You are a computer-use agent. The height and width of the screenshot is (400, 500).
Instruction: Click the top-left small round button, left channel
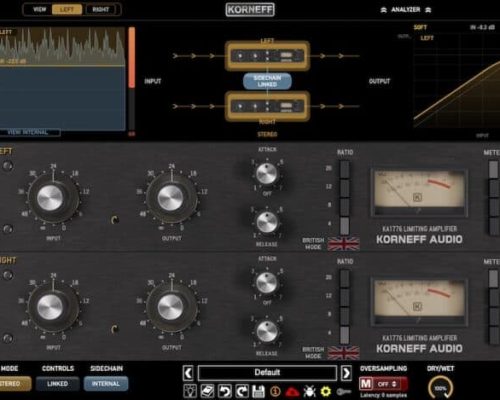(7, 166)
